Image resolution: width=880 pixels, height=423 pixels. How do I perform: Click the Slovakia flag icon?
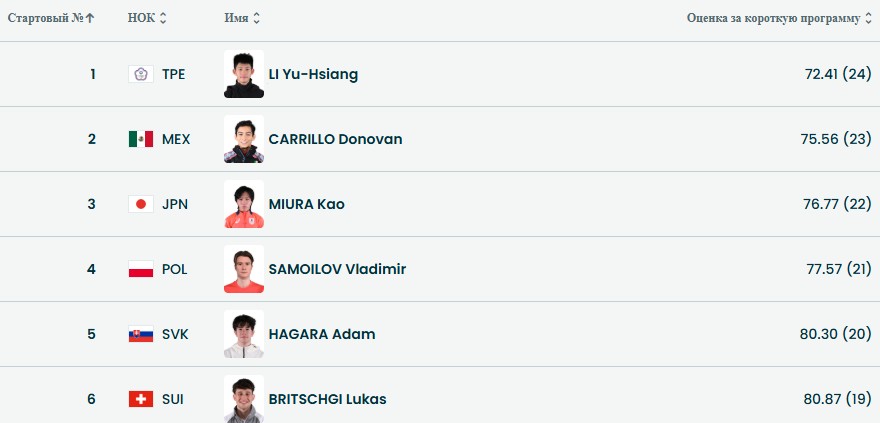[x=141, y=334]
